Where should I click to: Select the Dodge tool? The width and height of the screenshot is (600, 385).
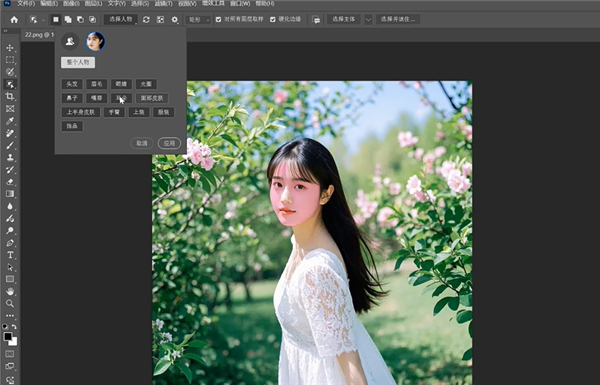(x=10, y=230)
